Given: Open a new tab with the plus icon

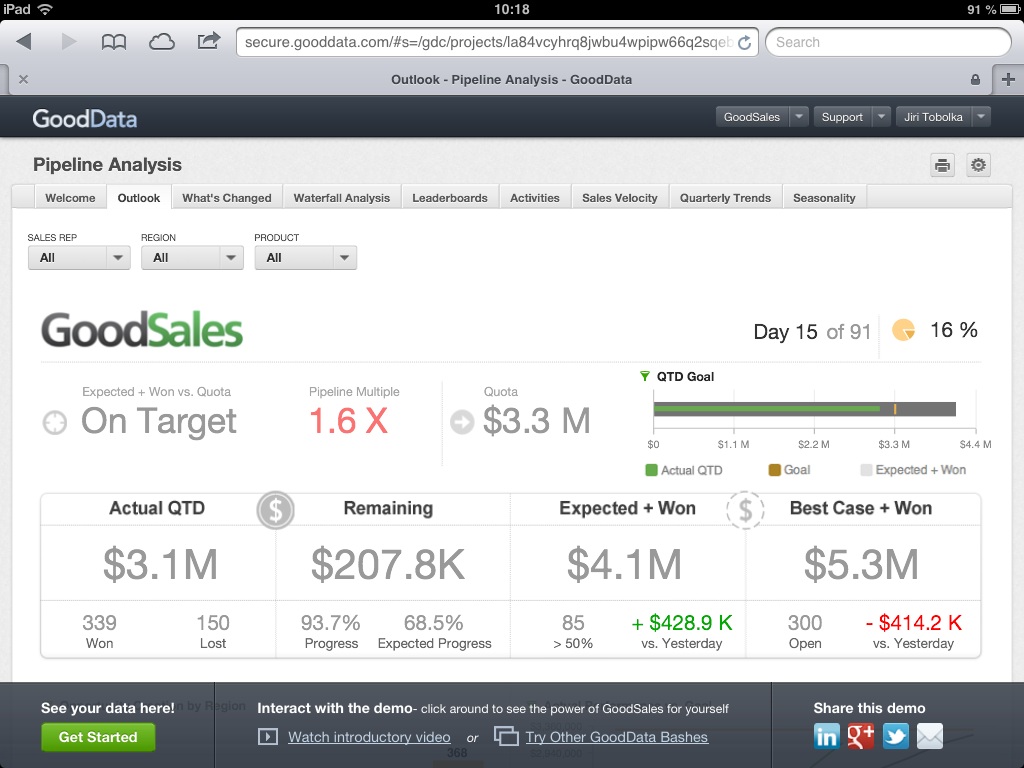Looking at the screenshot, I should pyautogui.click(x=1008, y=80).
